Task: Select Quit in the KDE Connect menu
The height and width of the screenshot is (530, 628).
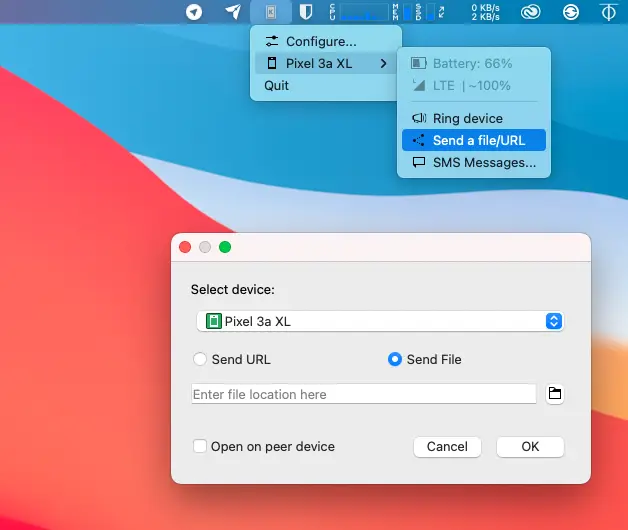Action: point(326,85)
